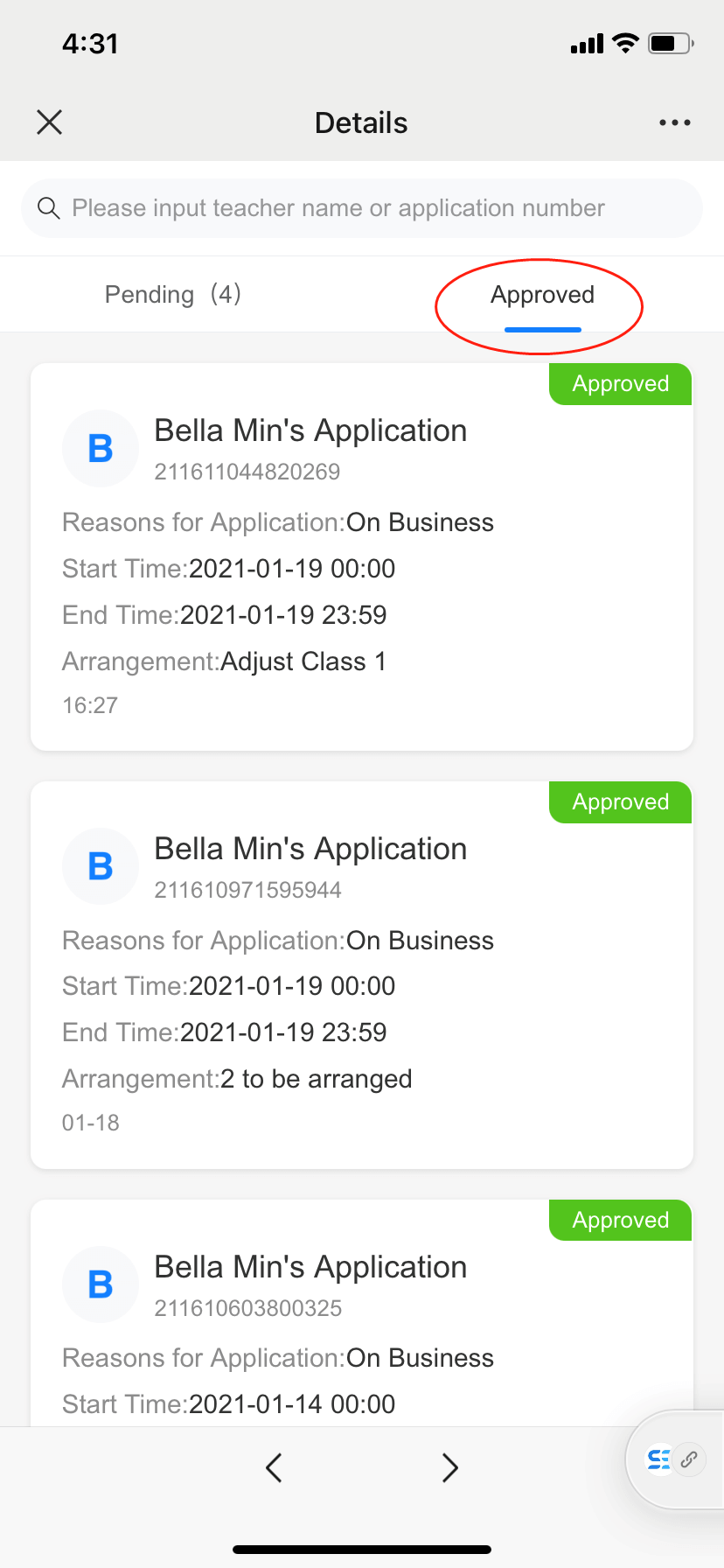The height and width of the screenshot is (1568, 724).
Task: Open Bella Min's Application ending 800325
Action: coord(310,1268)
